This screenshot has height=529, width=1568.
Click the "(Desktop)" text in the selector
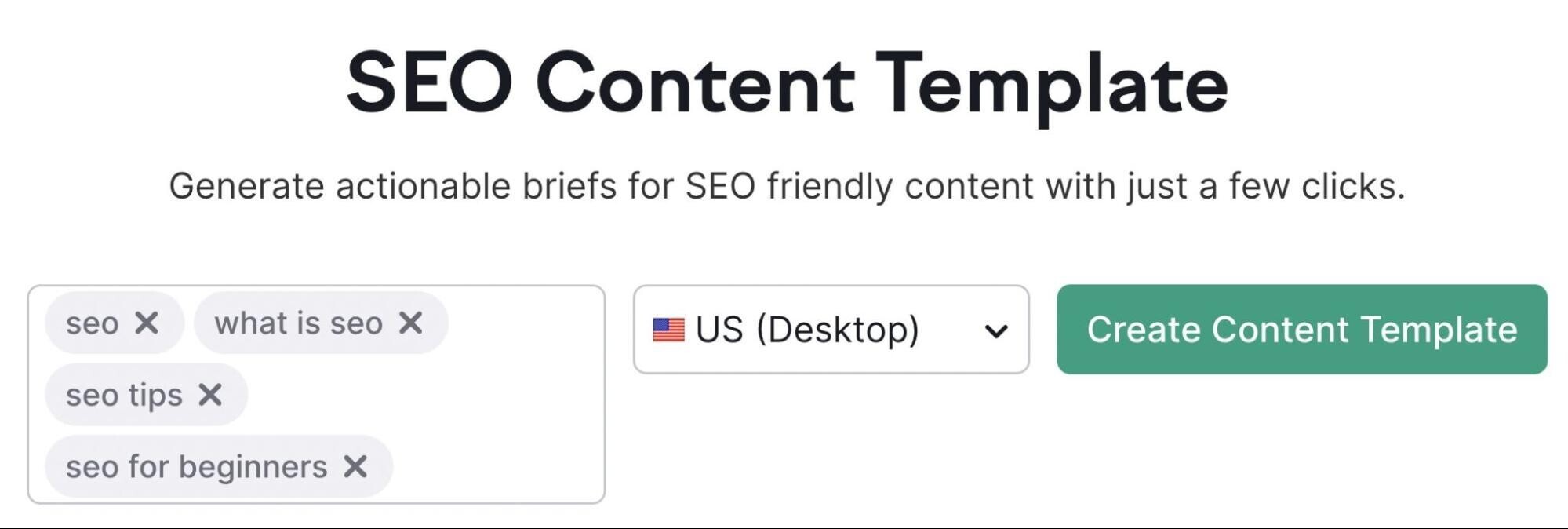coord(838,330)
